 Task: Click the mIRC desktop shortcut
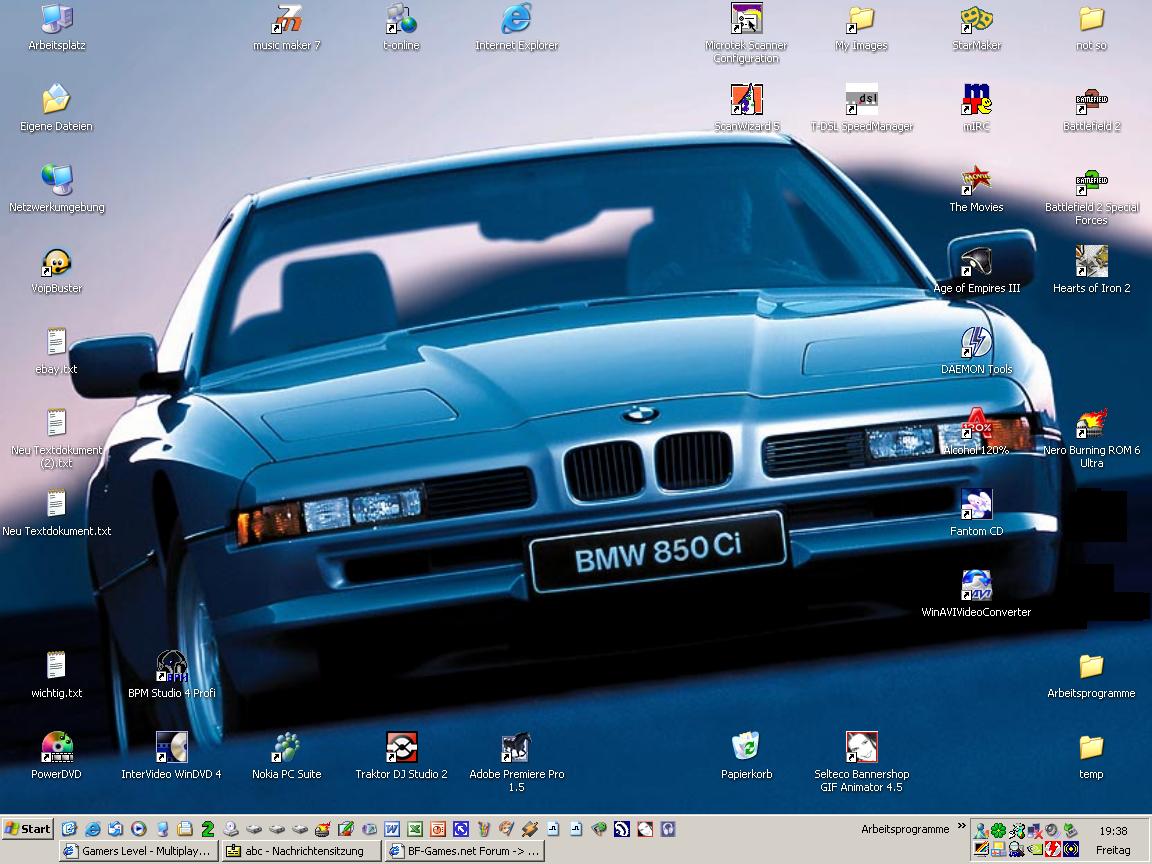pos(976,102)
